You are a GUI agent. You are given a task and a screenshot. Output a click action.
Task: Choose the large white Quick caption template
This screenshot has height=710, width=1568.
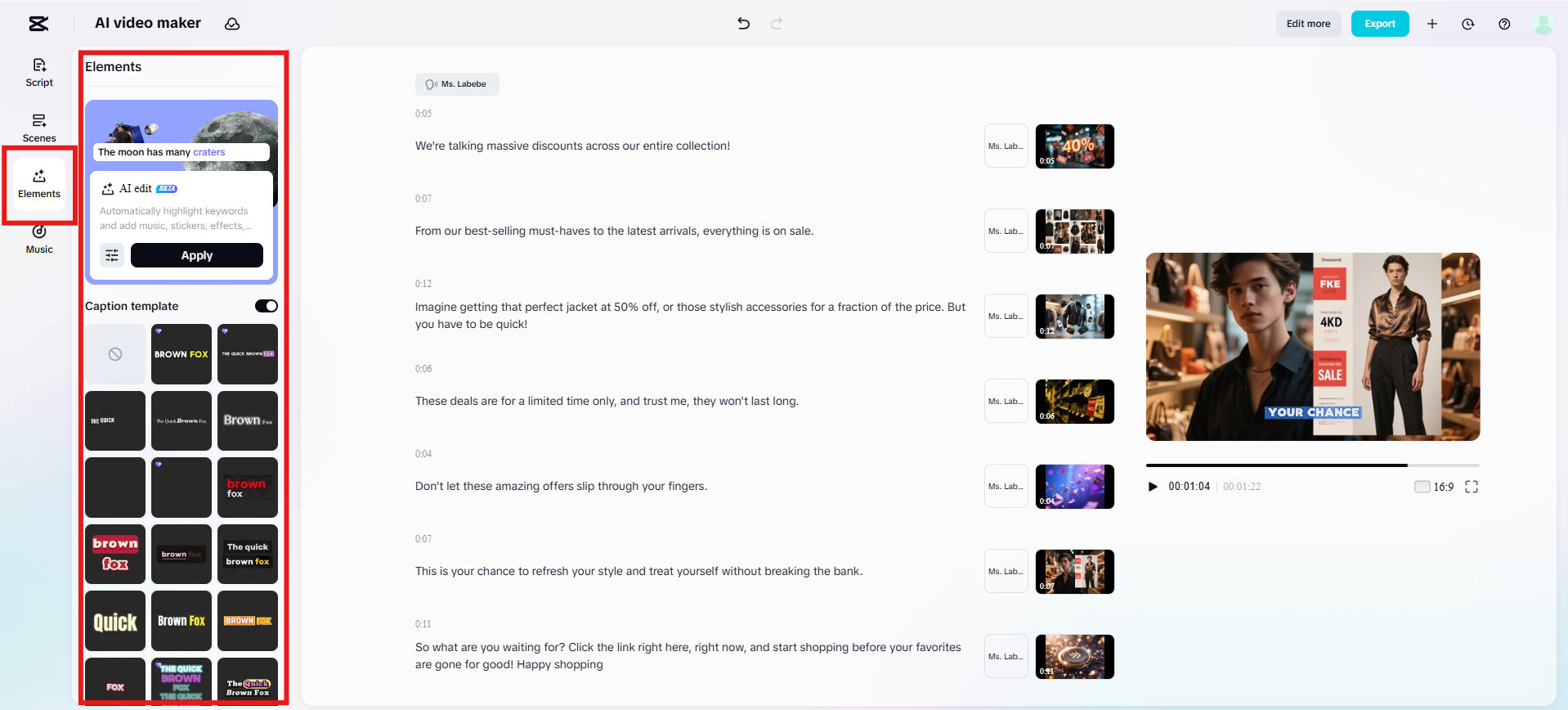[115, 621]
